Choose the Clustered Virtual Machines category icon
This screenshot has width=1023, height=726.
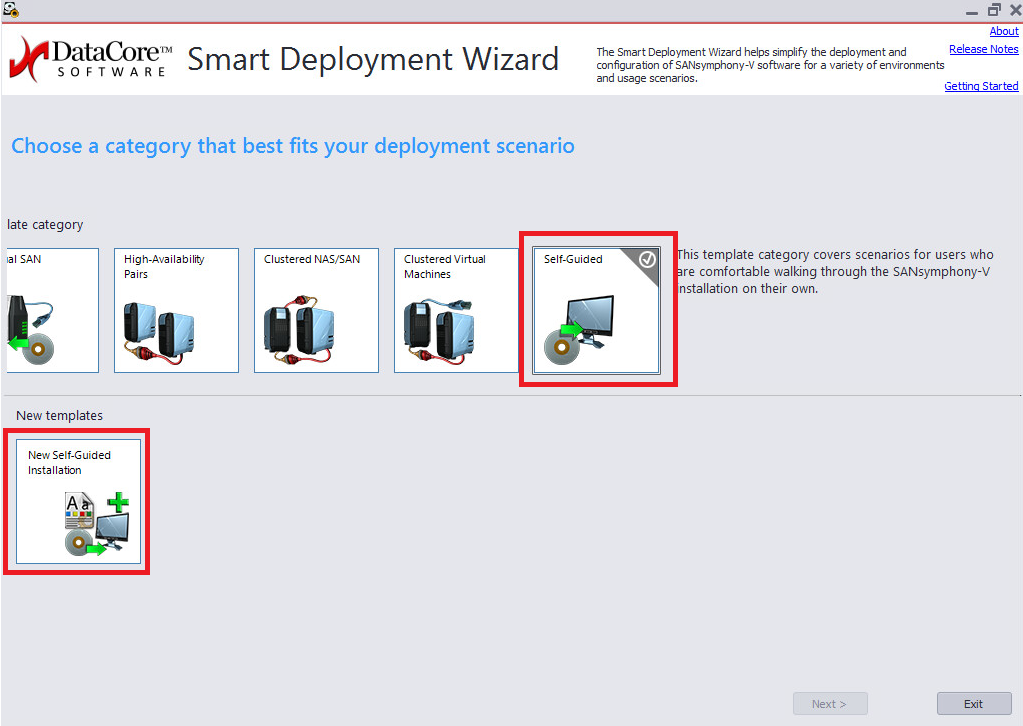[456, 310]
